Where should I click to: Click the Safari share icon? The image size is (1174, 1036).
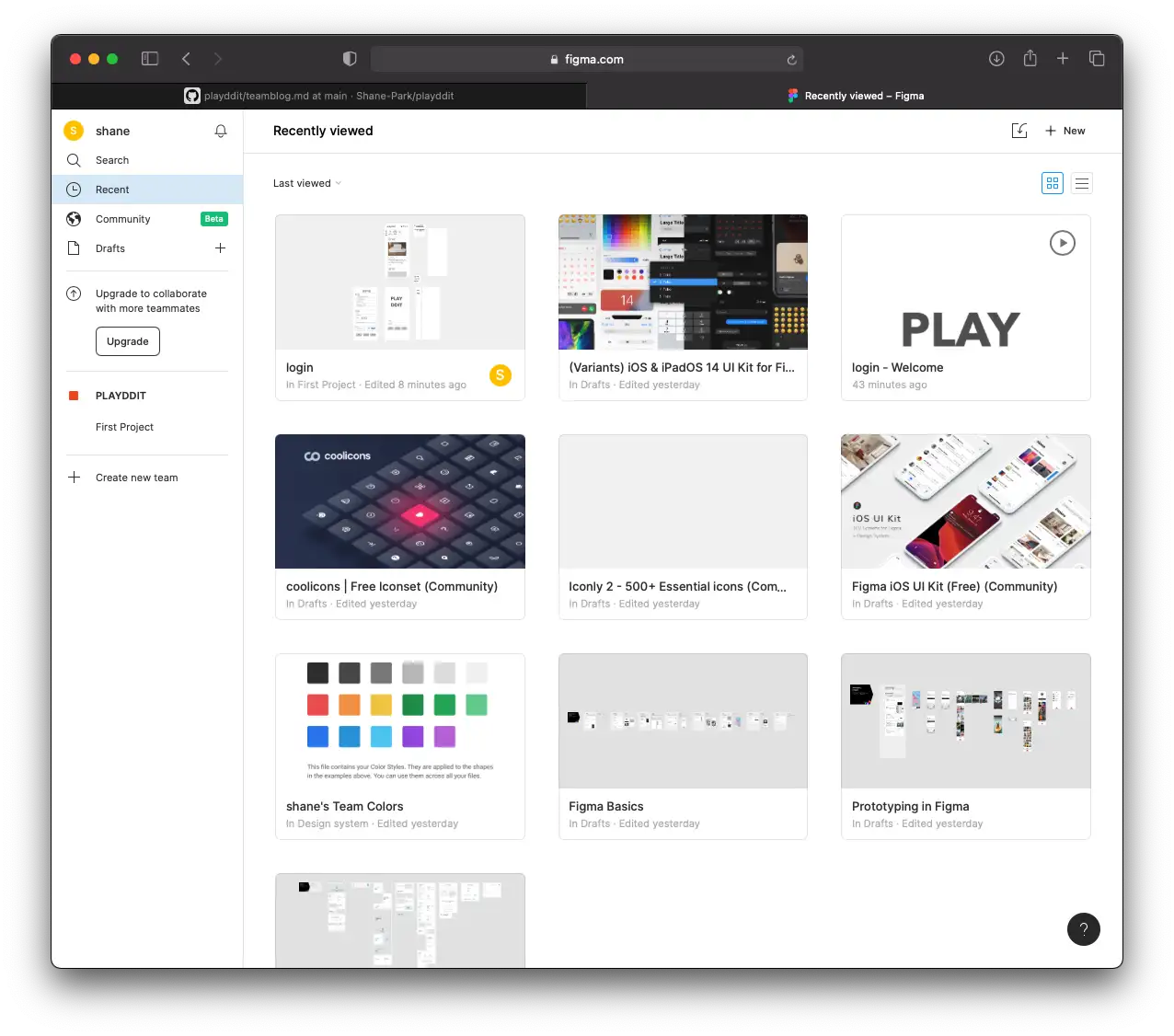pyautogui.click(x=1030, y=58)
